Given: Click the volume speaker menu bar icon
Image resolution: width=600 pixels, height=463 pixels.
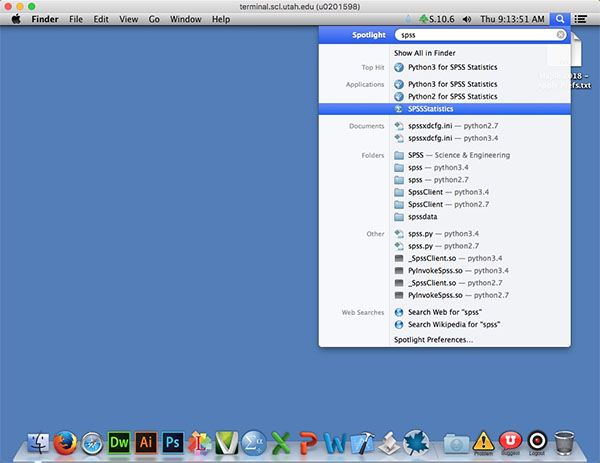Looking at the screenshot, I should [x=467, y=19].
